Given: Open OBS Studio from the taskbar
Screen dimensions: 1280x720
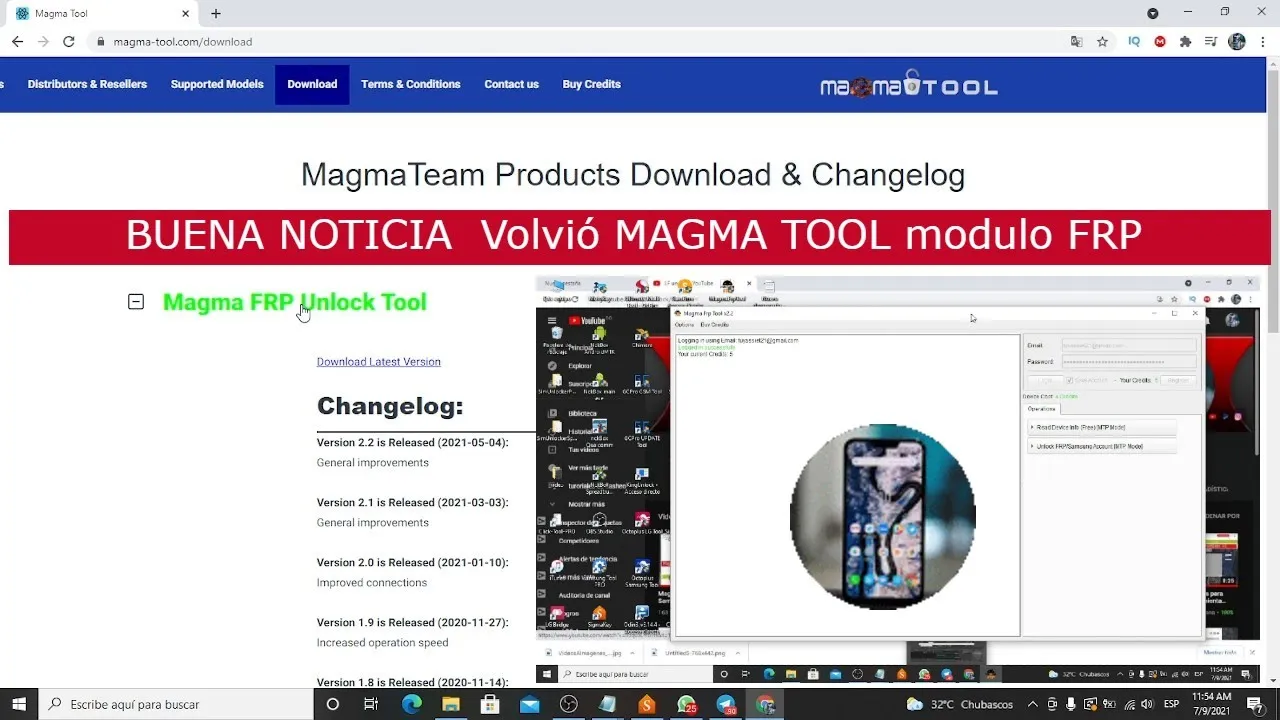Looking at the screenshot, I should 569,704.
